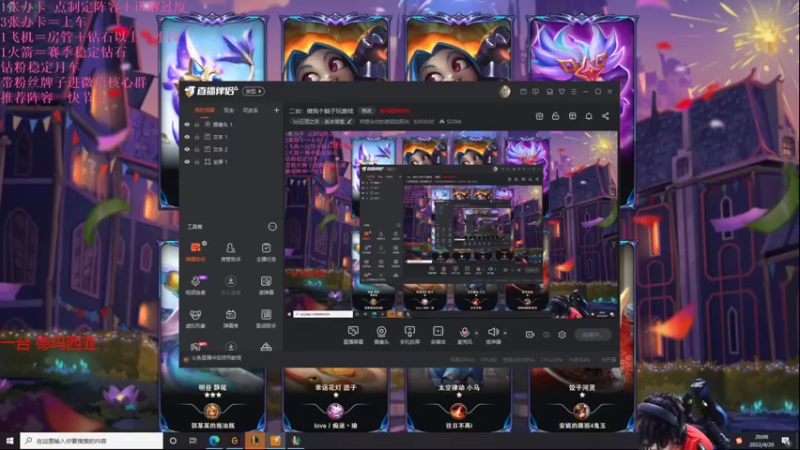Click the 修改 button beside stream title
Screen dimensions: 800x450
point(367,111)
